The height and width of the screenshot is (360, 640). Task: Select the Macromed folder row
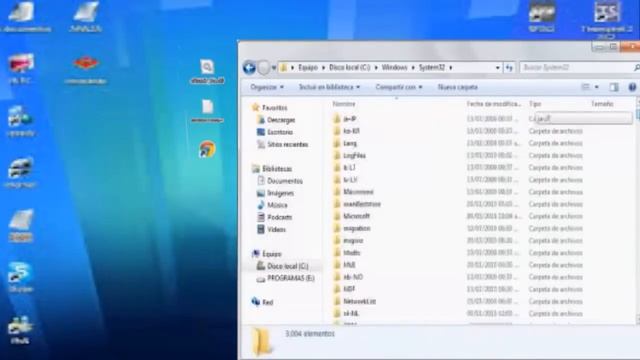(x=457, y=192)
